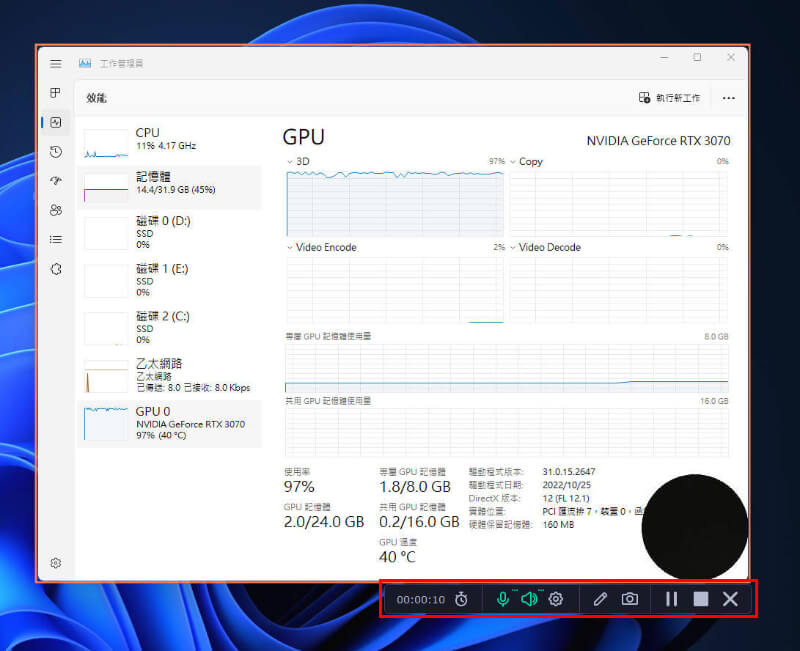Open Task Manager settings gear in sidebar
The width and height of the screenshot is (800, 651).
pyautogui.click(x=56, y=563)
